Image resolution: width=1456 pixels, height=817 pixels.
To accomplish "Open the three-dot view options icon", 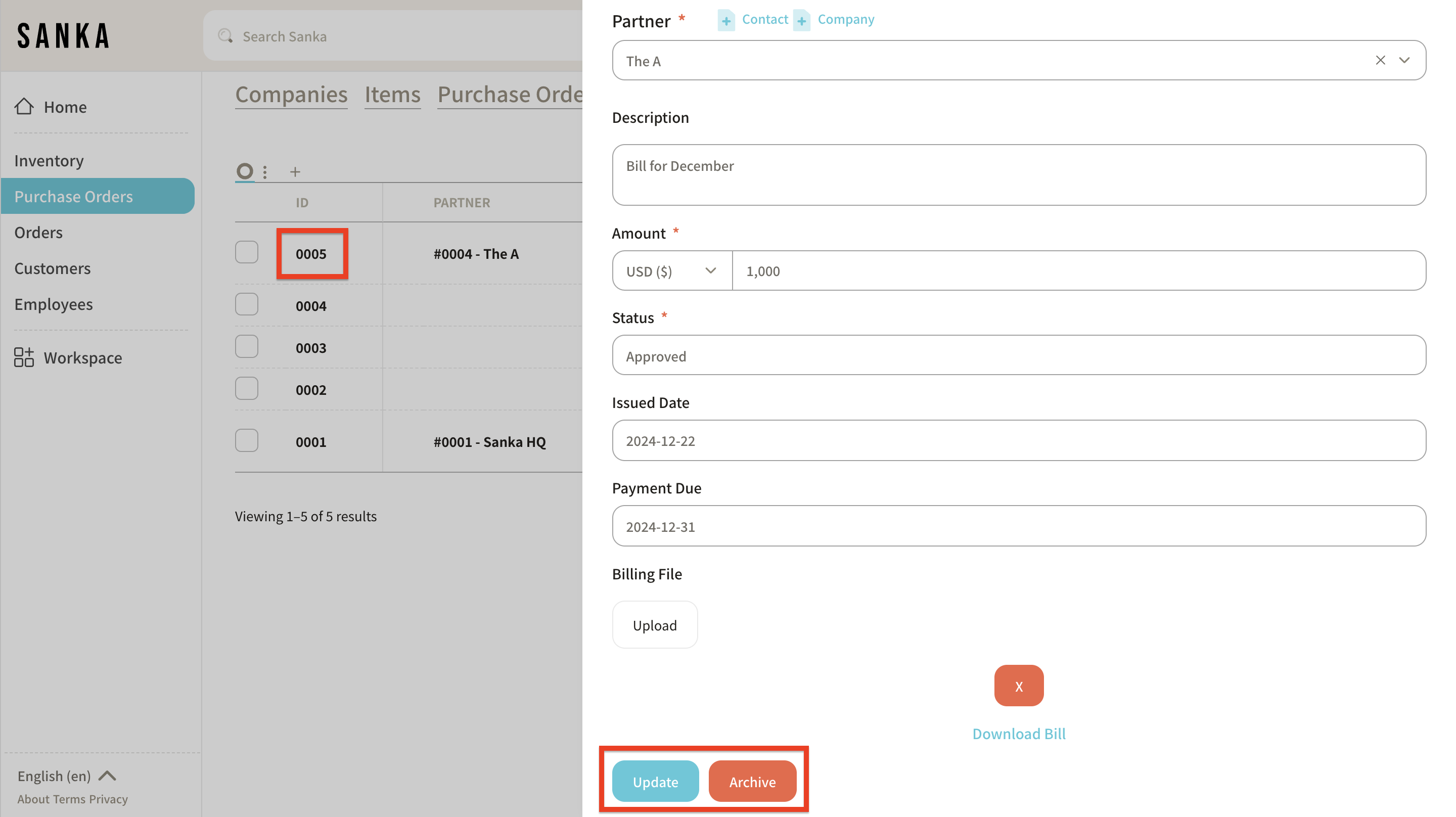I will (265, 172).
